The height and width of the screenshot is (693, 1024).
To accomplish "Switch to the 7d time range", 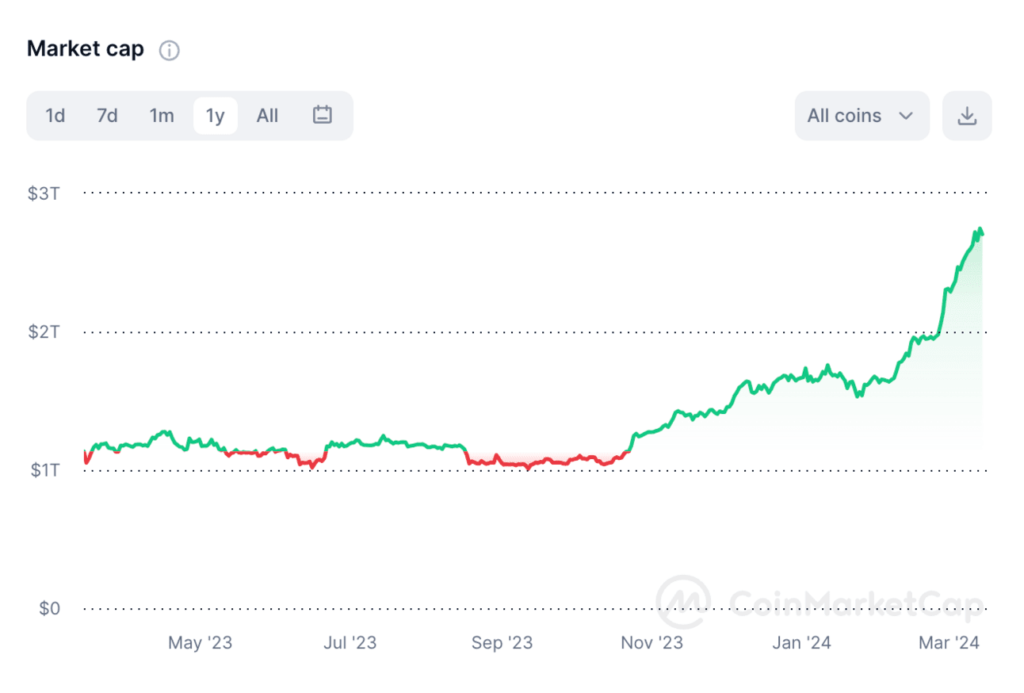I will click(x=107, y=116).
